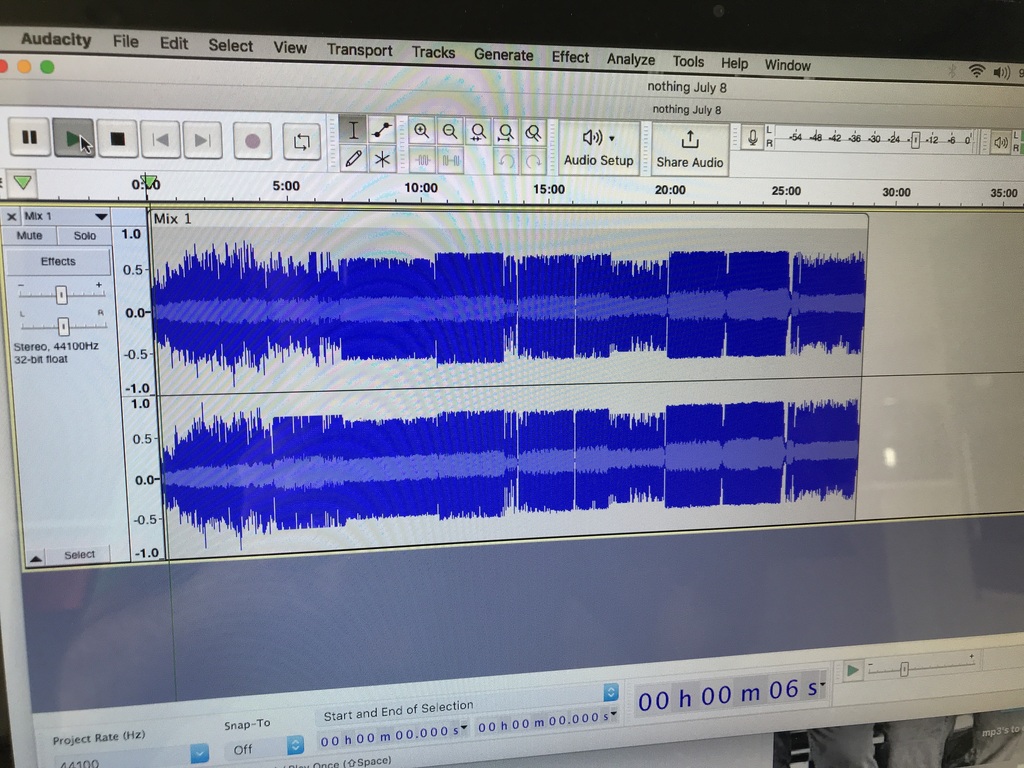Screen dimensions: 1024x768
Task: Select the Draw pencil tool
Action: click(353, 159)
